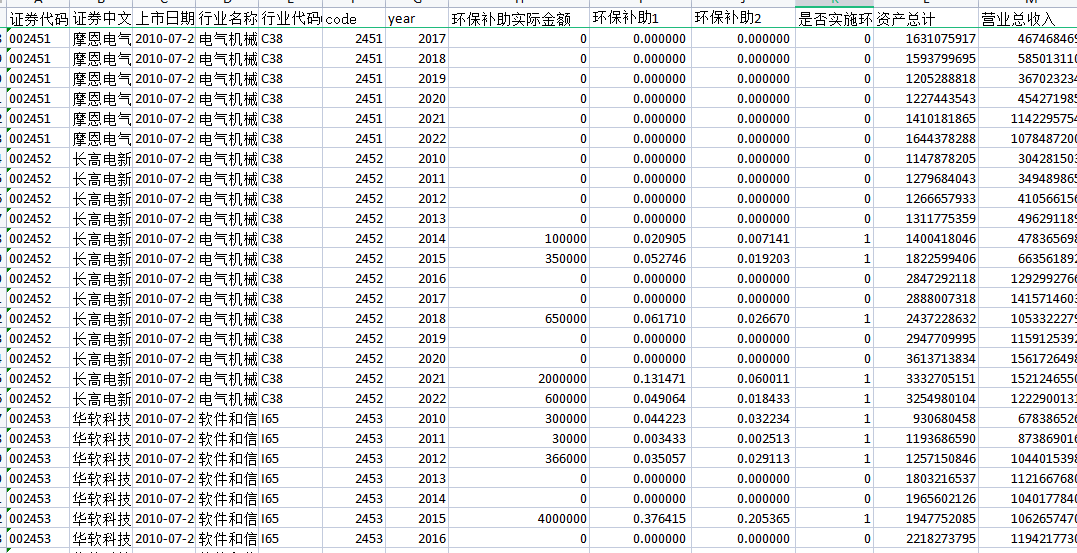Click the cell containing 1593799695
1077x553 pixels.
[927, 58]
